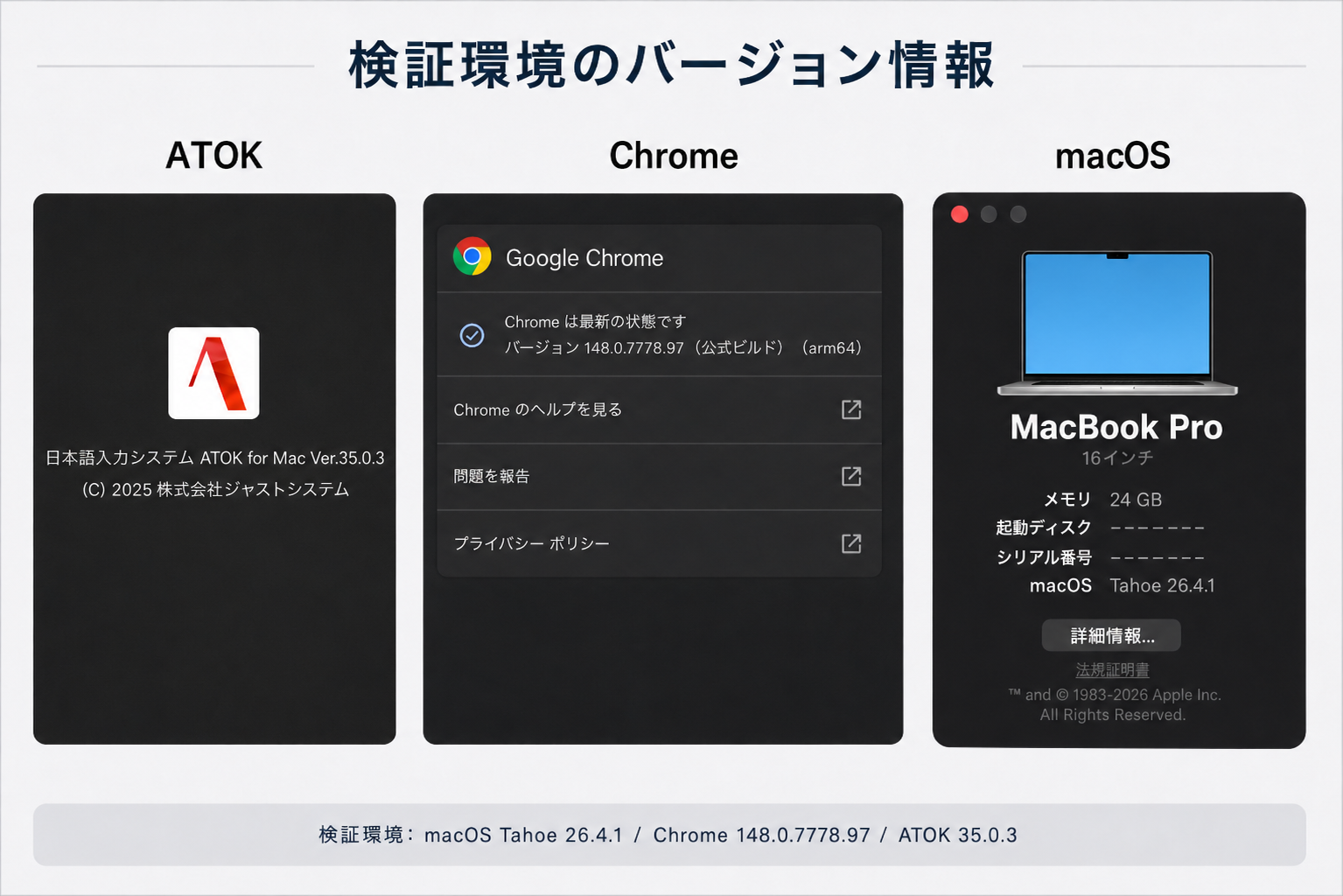Open external link icon for 問題を報告

pyautogui.click(x=851, y=476)
